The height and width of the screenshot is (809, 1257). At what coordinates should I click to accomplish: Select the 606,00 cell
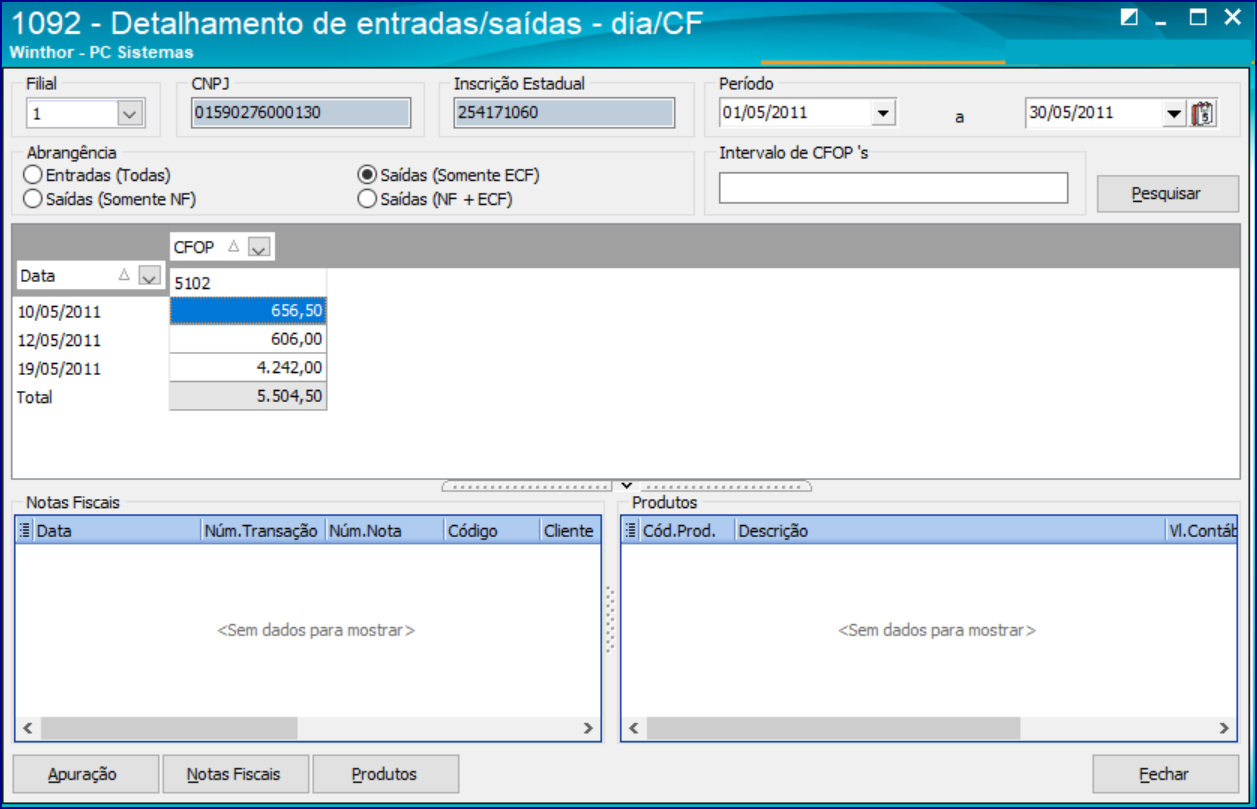[248, 339]
